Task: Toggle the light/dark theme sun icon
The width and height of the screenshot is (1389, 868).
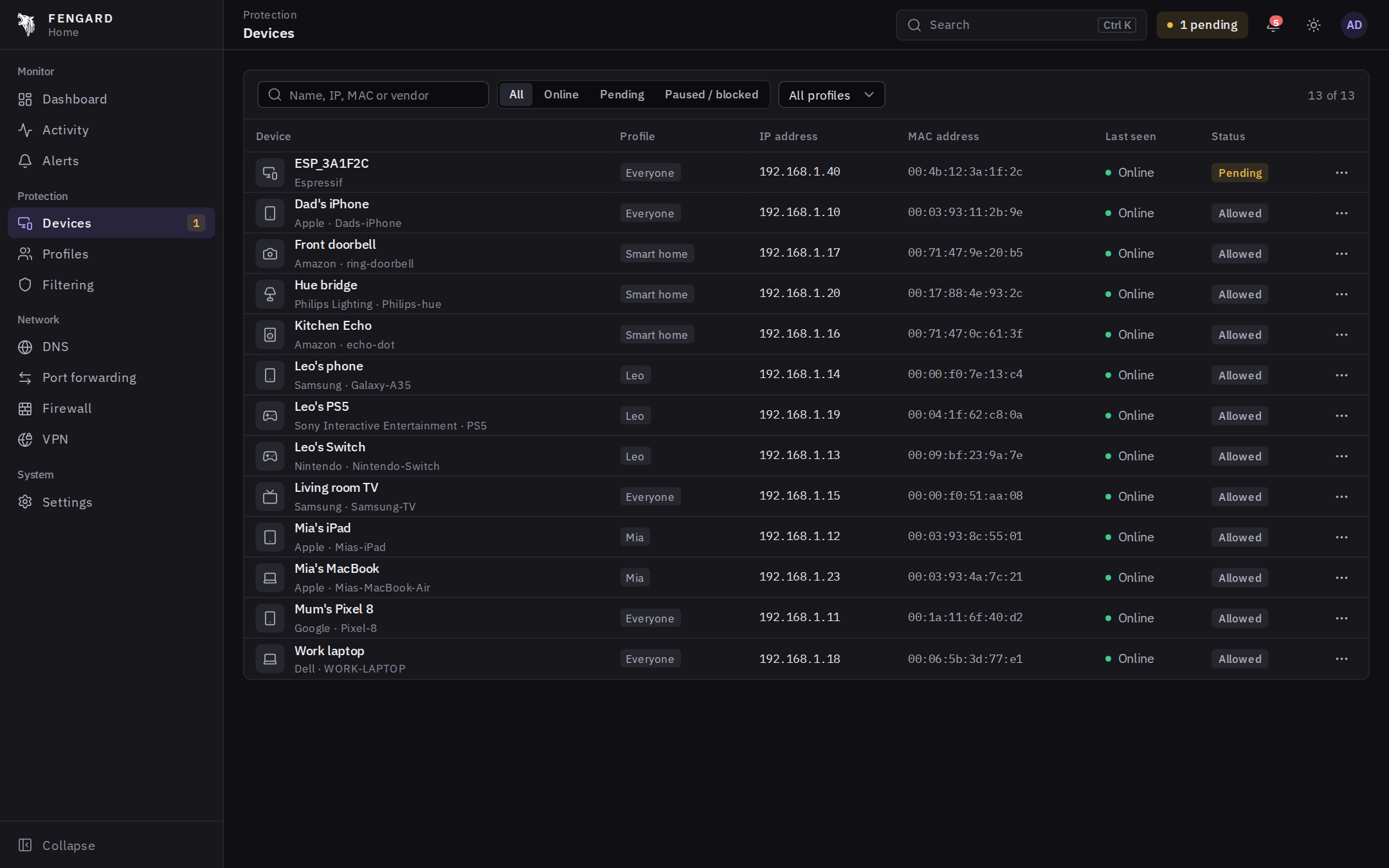Action: pos(1314,25)
